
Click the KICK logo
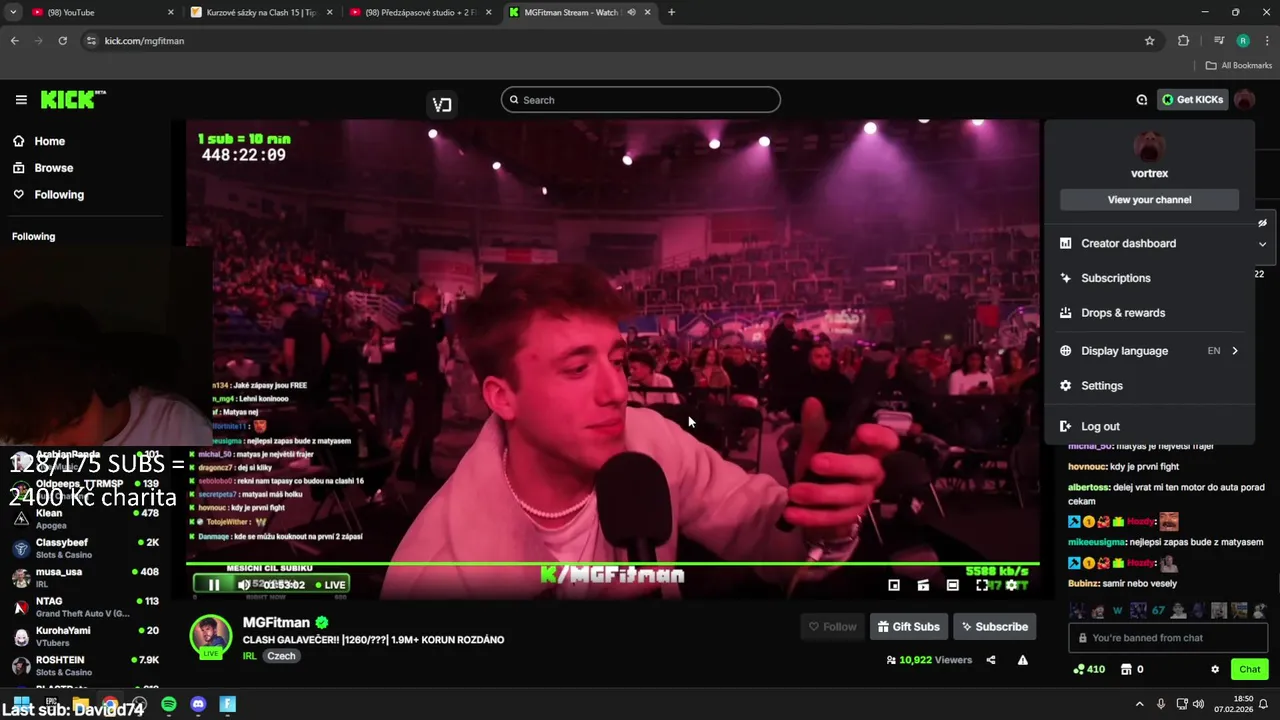(73, 99)
